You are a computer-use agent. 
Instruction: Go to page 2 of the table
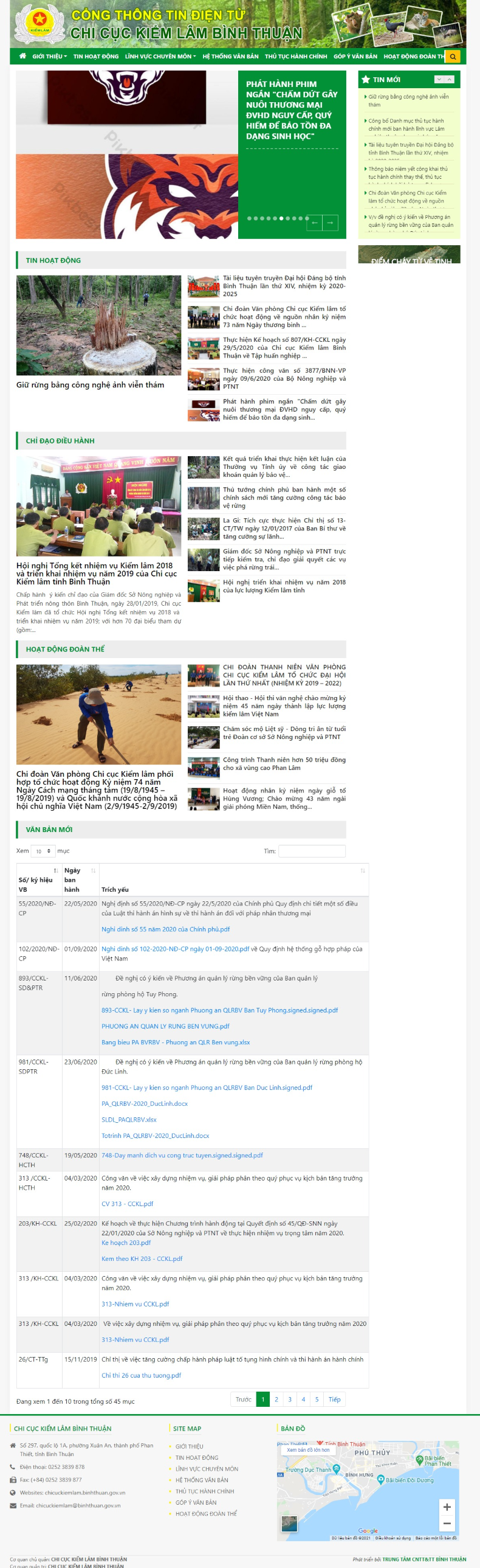(x=276, y=1399)
